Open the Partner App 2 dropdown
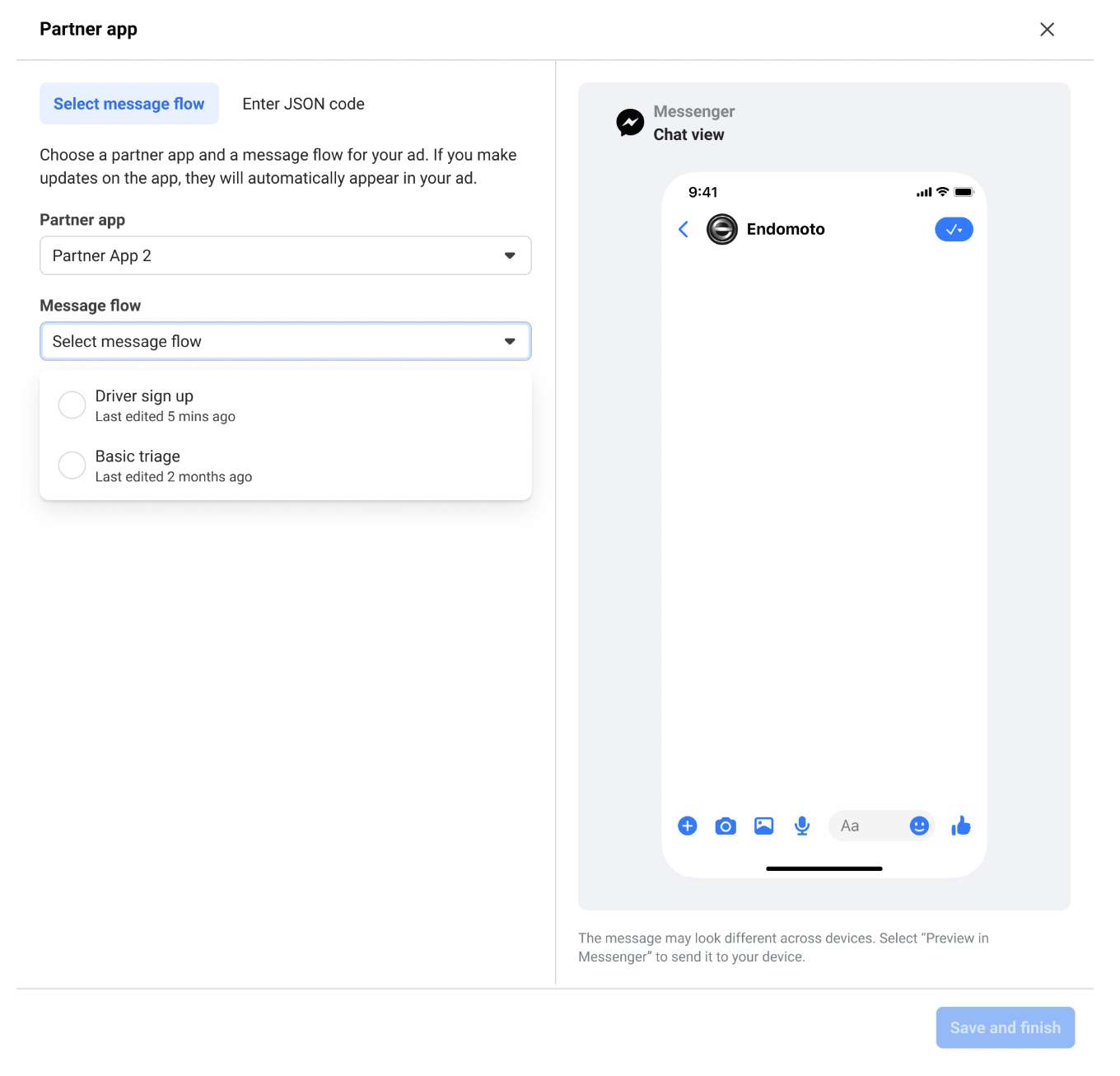Screen dimensions: 1120x1076 286,255
